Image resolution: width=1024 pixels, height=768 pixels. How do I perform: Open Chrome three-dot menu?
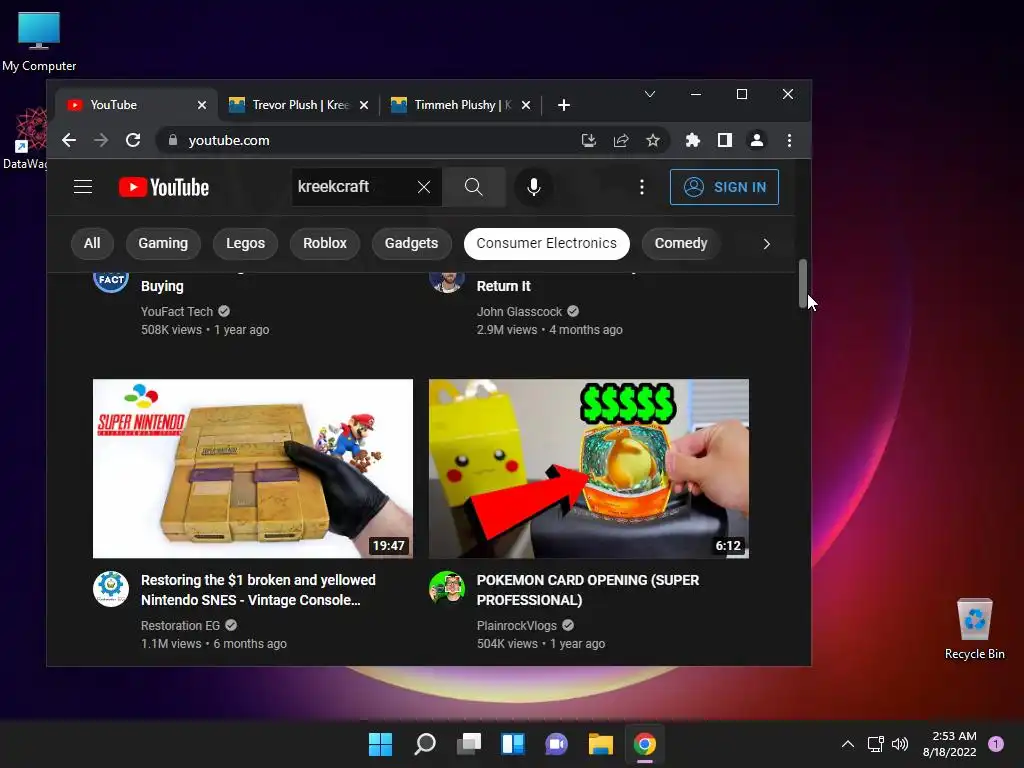coord(790,140)
